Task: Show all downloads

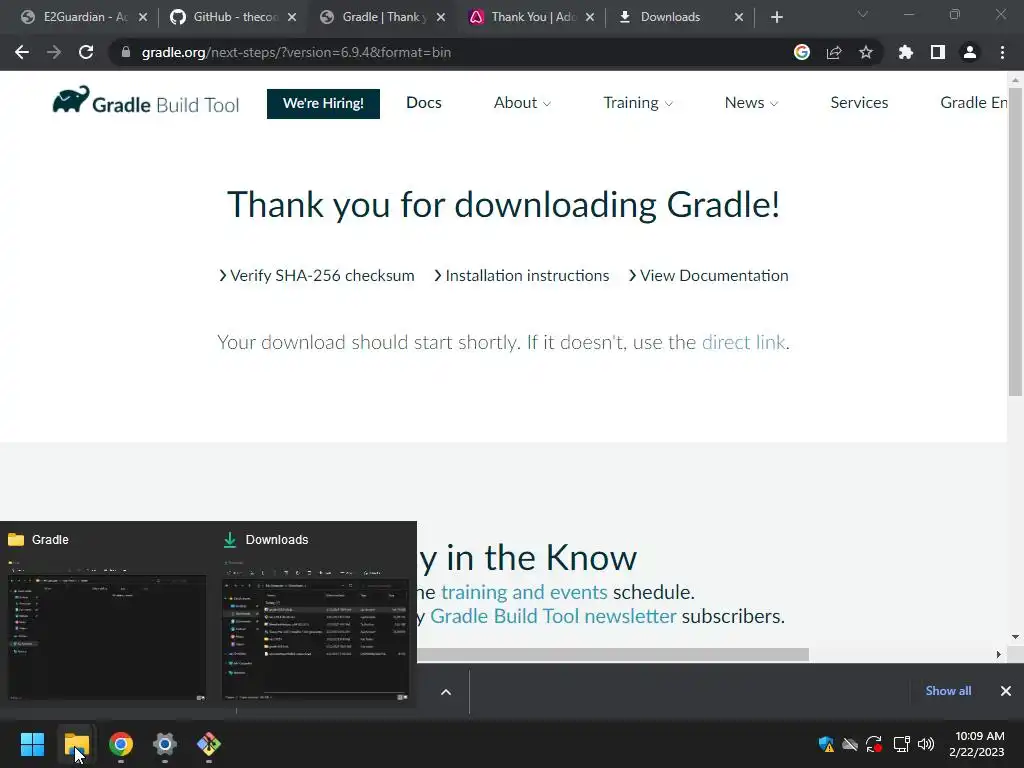Action: click(x=948, y=691)
